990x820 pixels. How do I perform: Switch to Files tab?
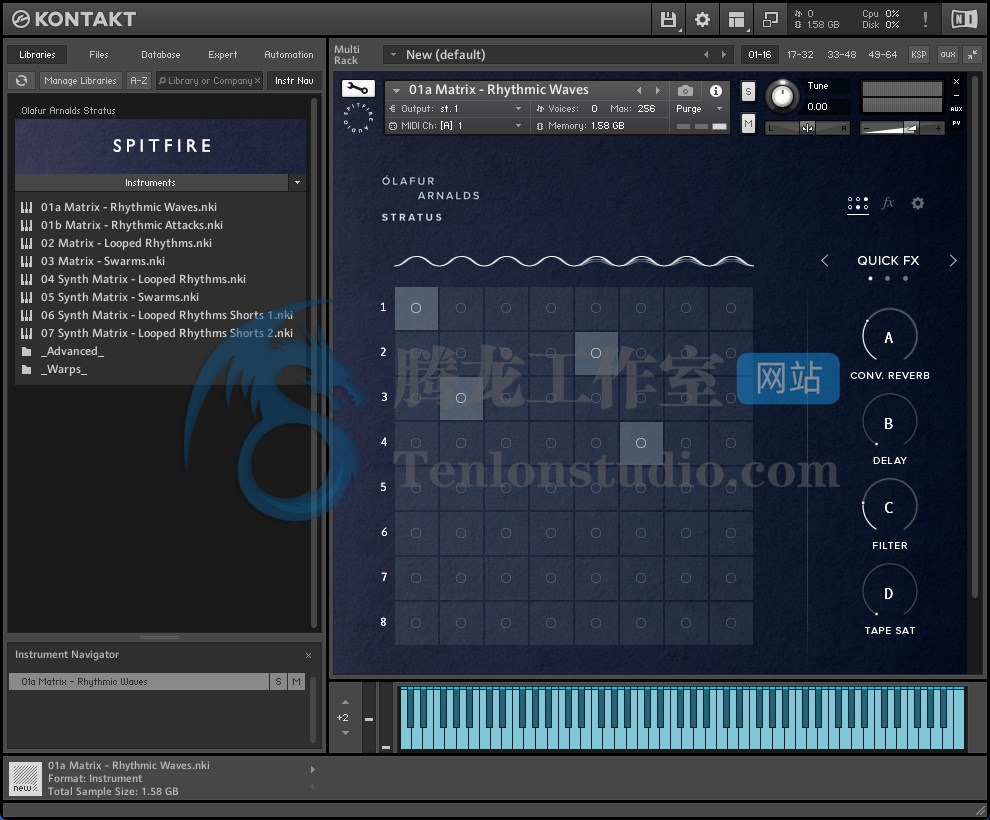[98, 55]
